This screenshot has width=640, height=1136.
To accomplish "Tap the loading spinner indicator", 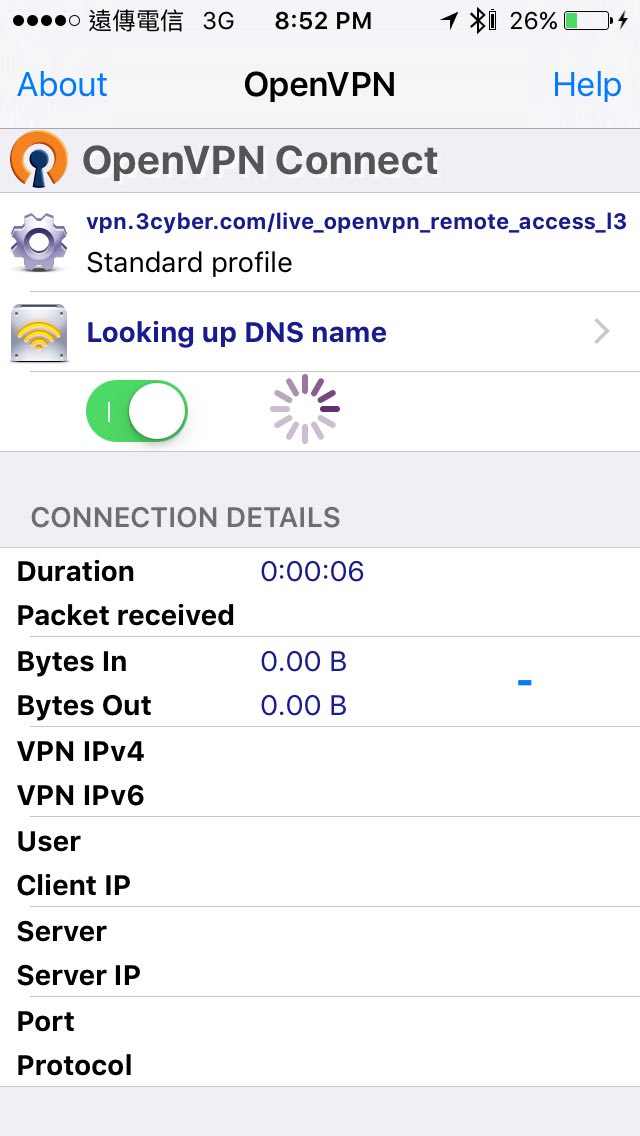I will [305, 409].
